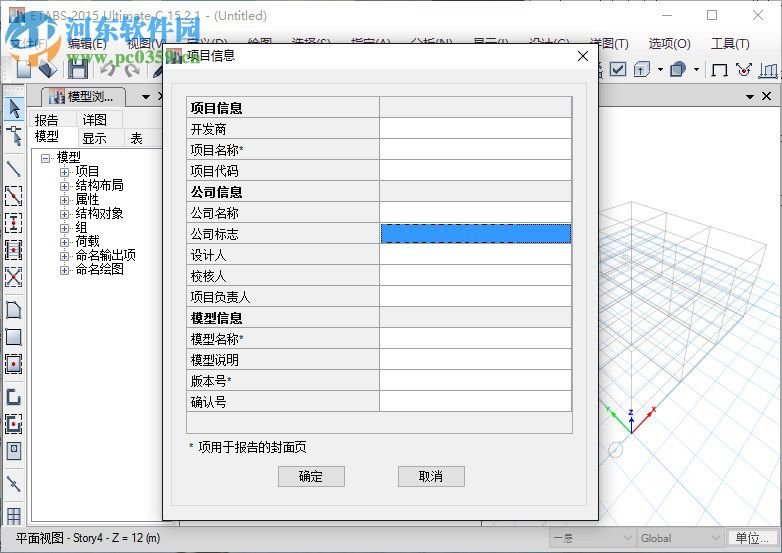This screenshot has width=782, height=553.
Task: Activate the reshape object pointer tool
Action: click(x=13, y=136)
